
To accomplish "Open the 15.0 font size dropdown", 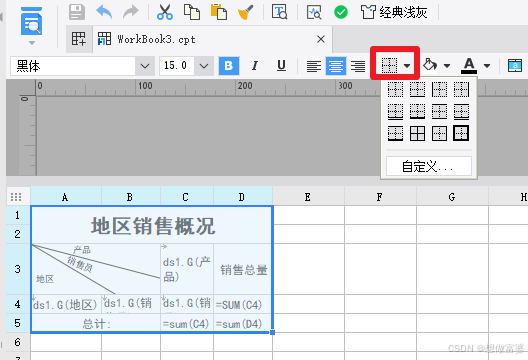I will point(204,66).
